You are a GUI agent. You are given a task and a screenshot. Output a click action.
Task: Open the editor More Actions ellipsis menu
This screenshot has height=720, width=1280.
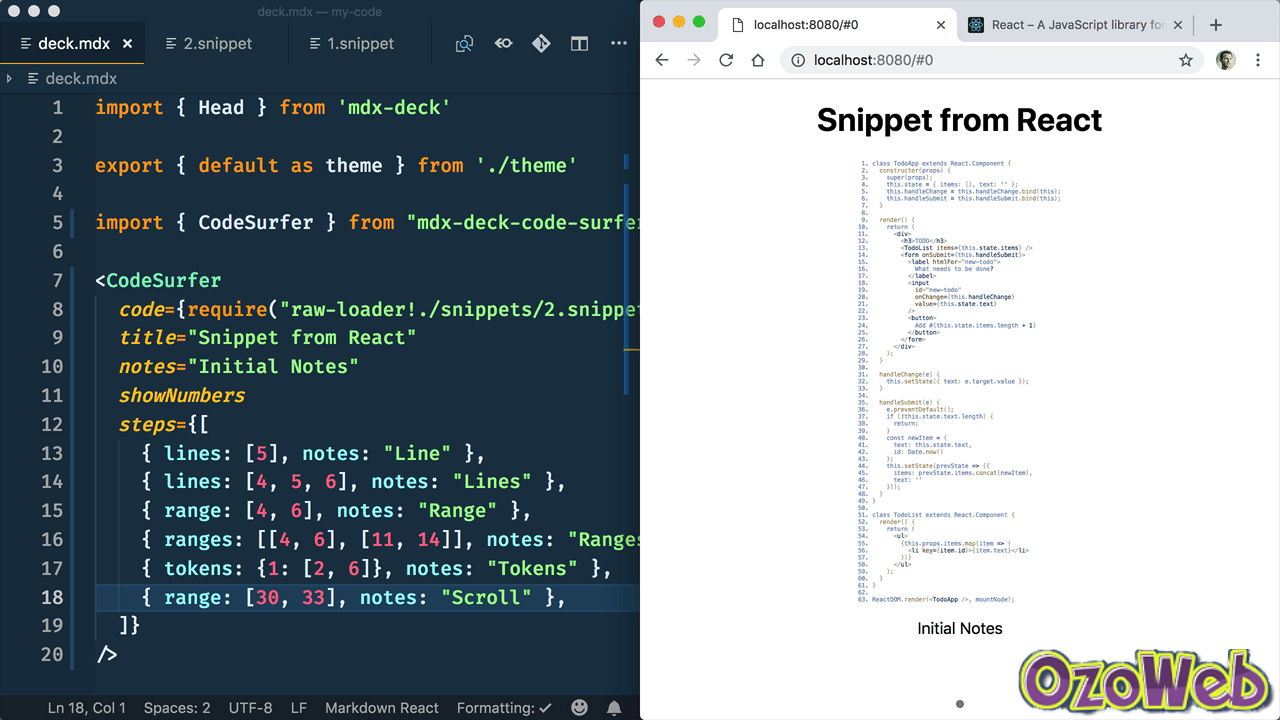pos(619,44)
